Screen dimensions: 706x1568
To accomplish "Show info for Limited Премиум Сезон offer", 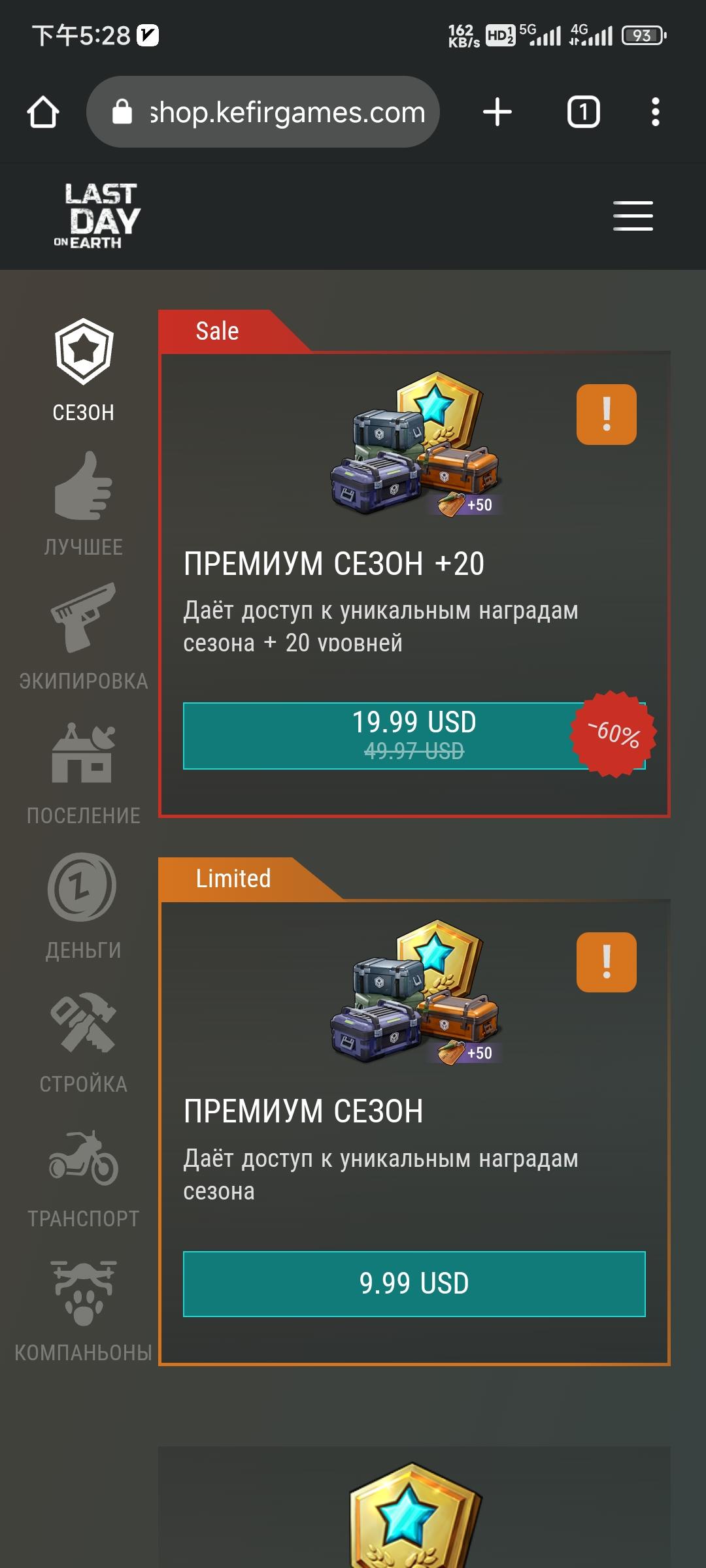I will [x=607, y=962].
